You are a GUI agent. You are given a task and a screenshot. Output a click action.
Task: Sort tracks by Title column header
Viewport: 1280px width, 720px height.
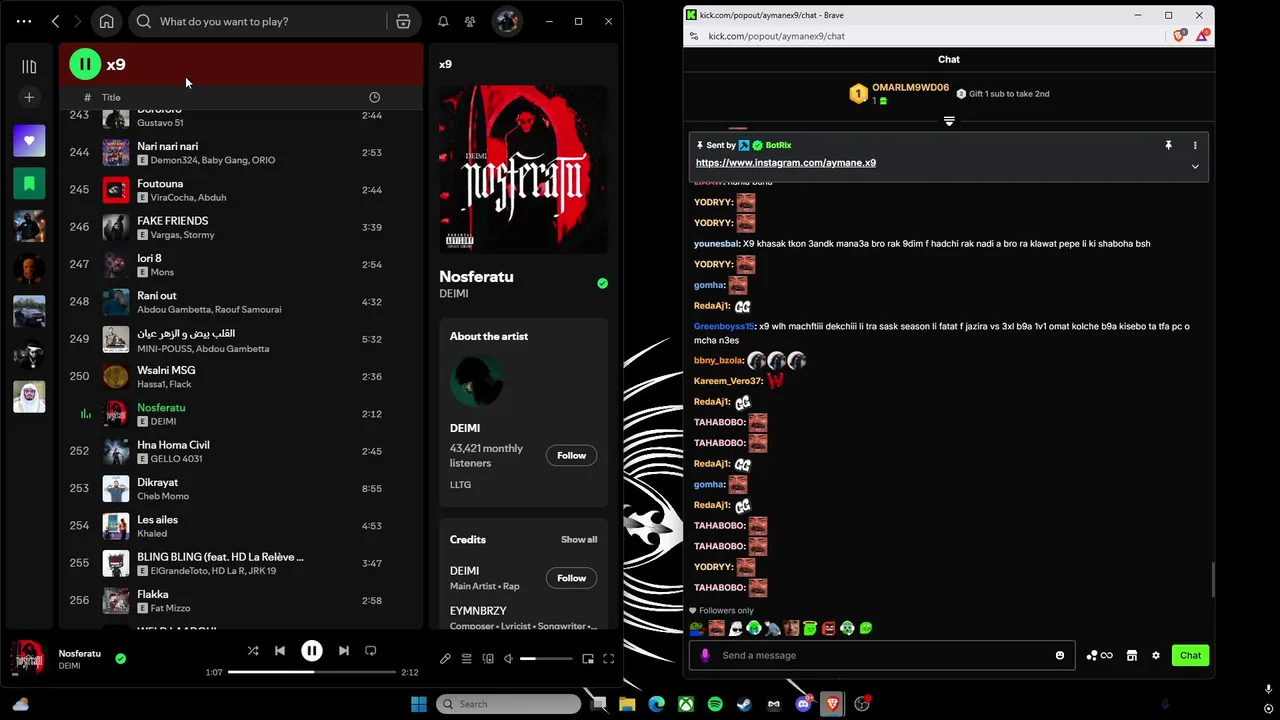(x=111, y=97)
